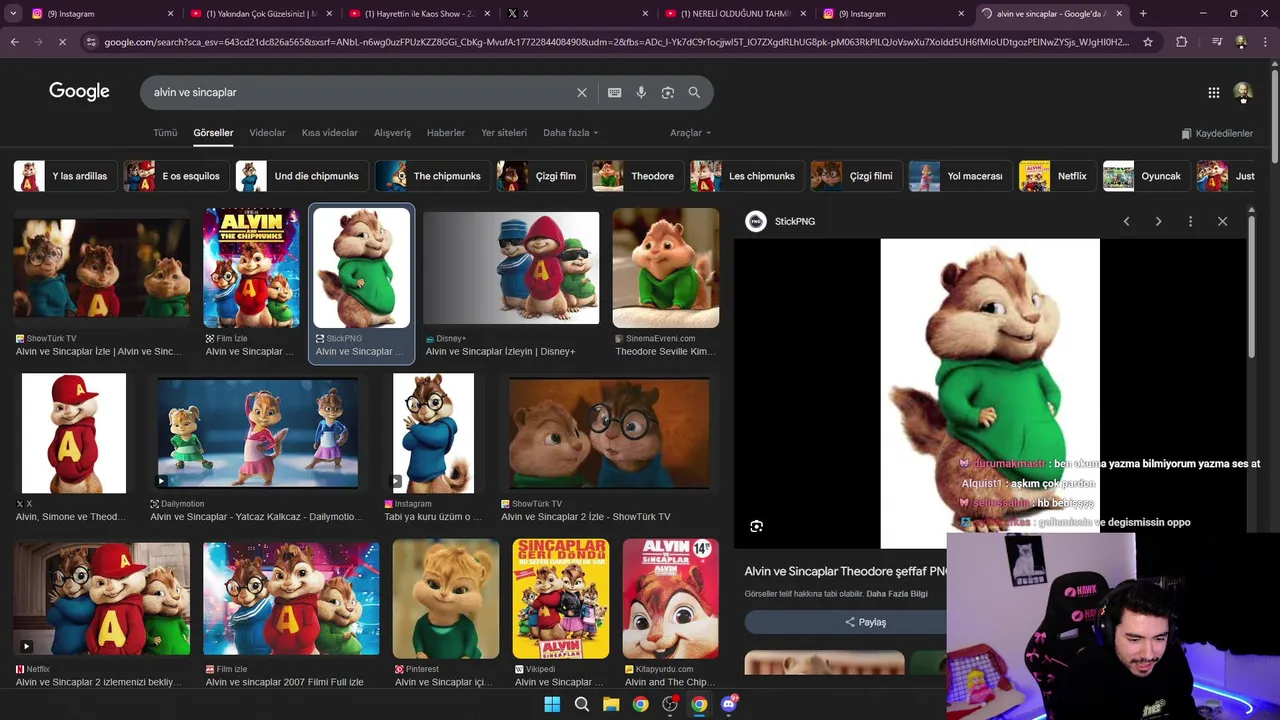The height and width of the screenshot is (720, 1280).
Task: Open a new browser tab
Action: (1143, 13)
